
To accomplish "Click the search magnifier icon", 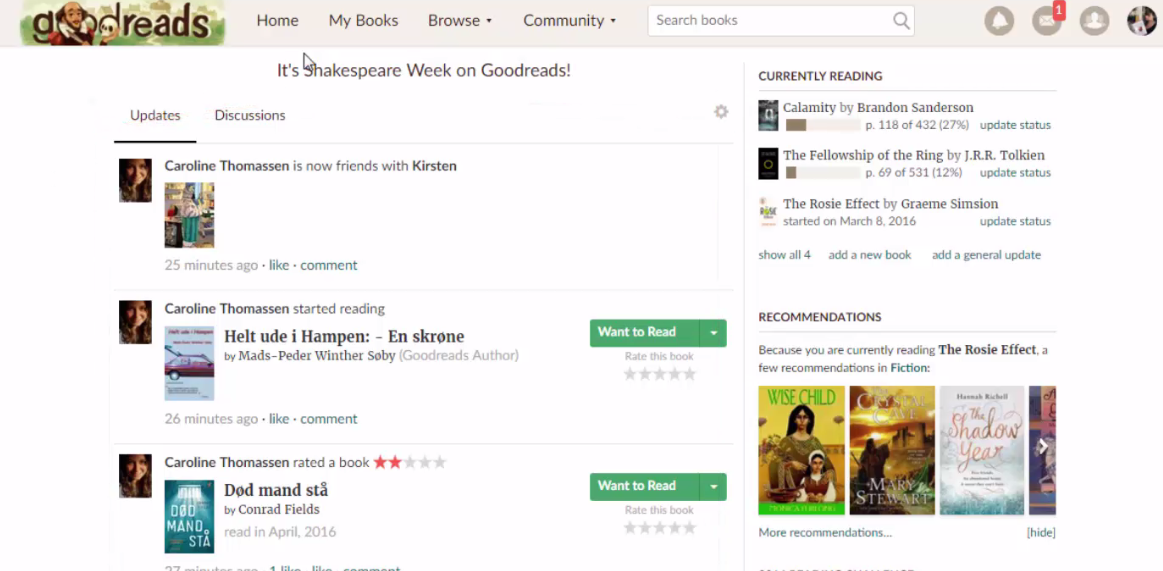I will (x=901, y=21).
